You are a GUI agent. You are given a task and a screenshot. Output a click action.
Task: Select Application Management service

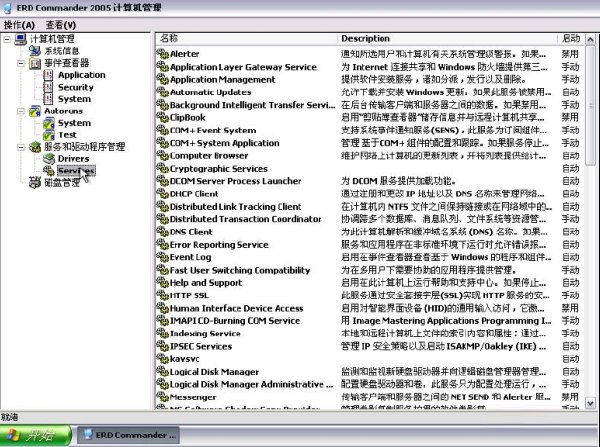222,80
